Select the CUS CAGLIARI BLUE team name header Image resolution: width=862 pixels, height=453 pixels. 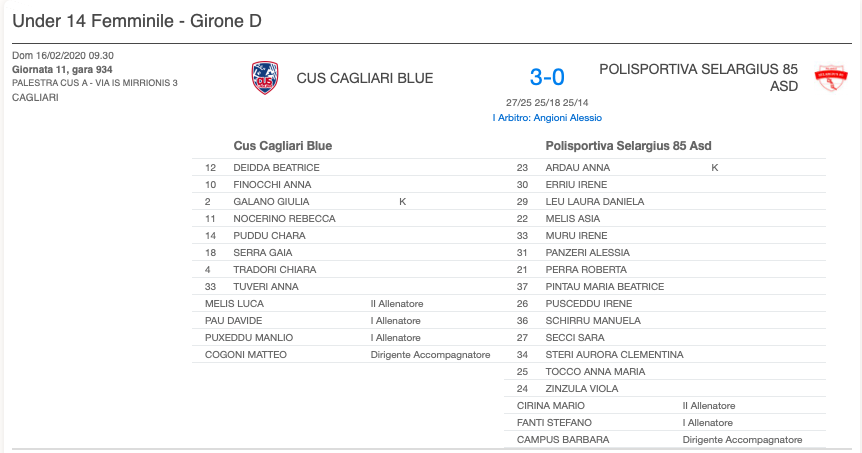365,78
